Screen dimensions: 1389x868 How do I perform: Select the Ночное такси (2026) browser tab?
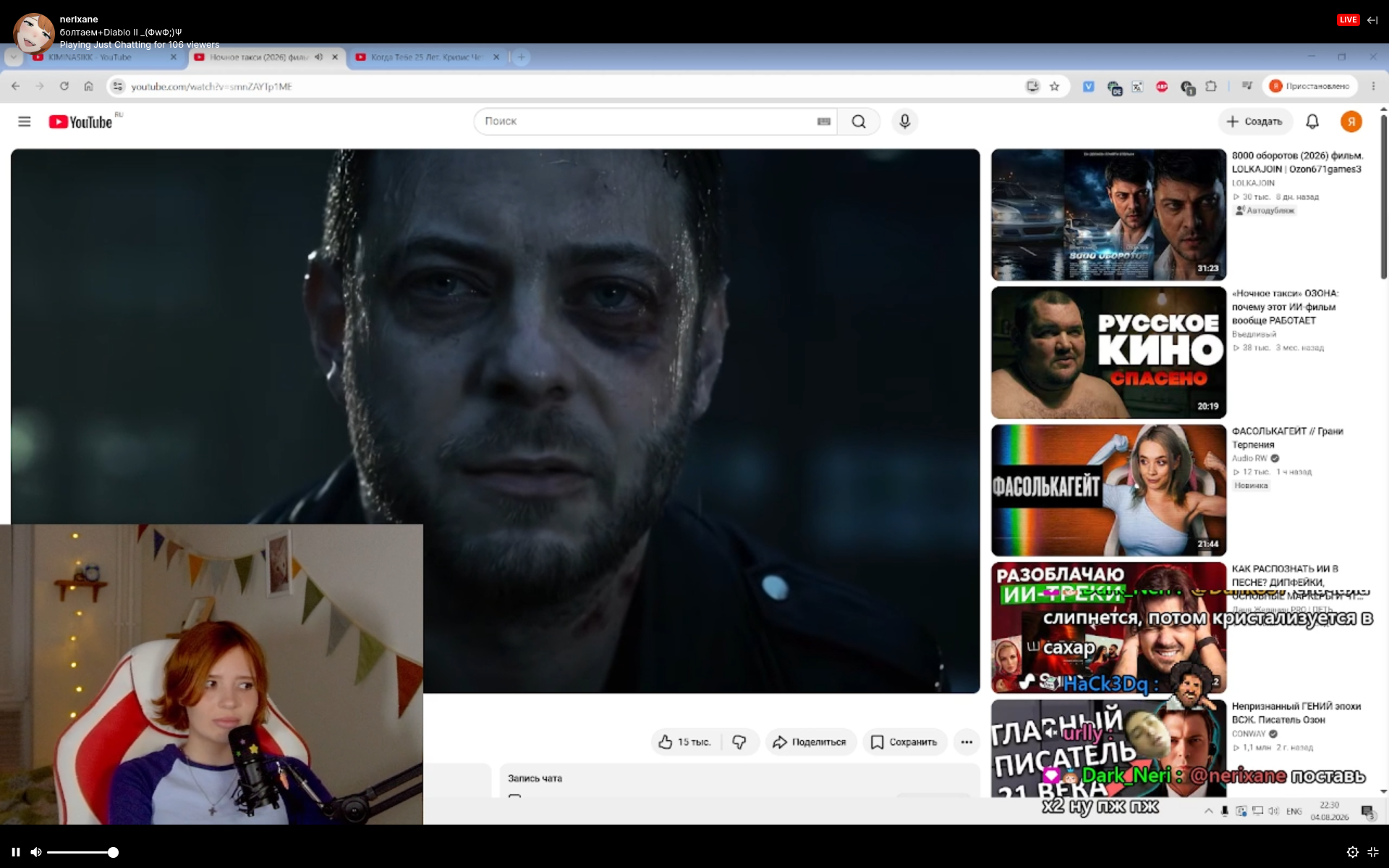click(259, 57)
